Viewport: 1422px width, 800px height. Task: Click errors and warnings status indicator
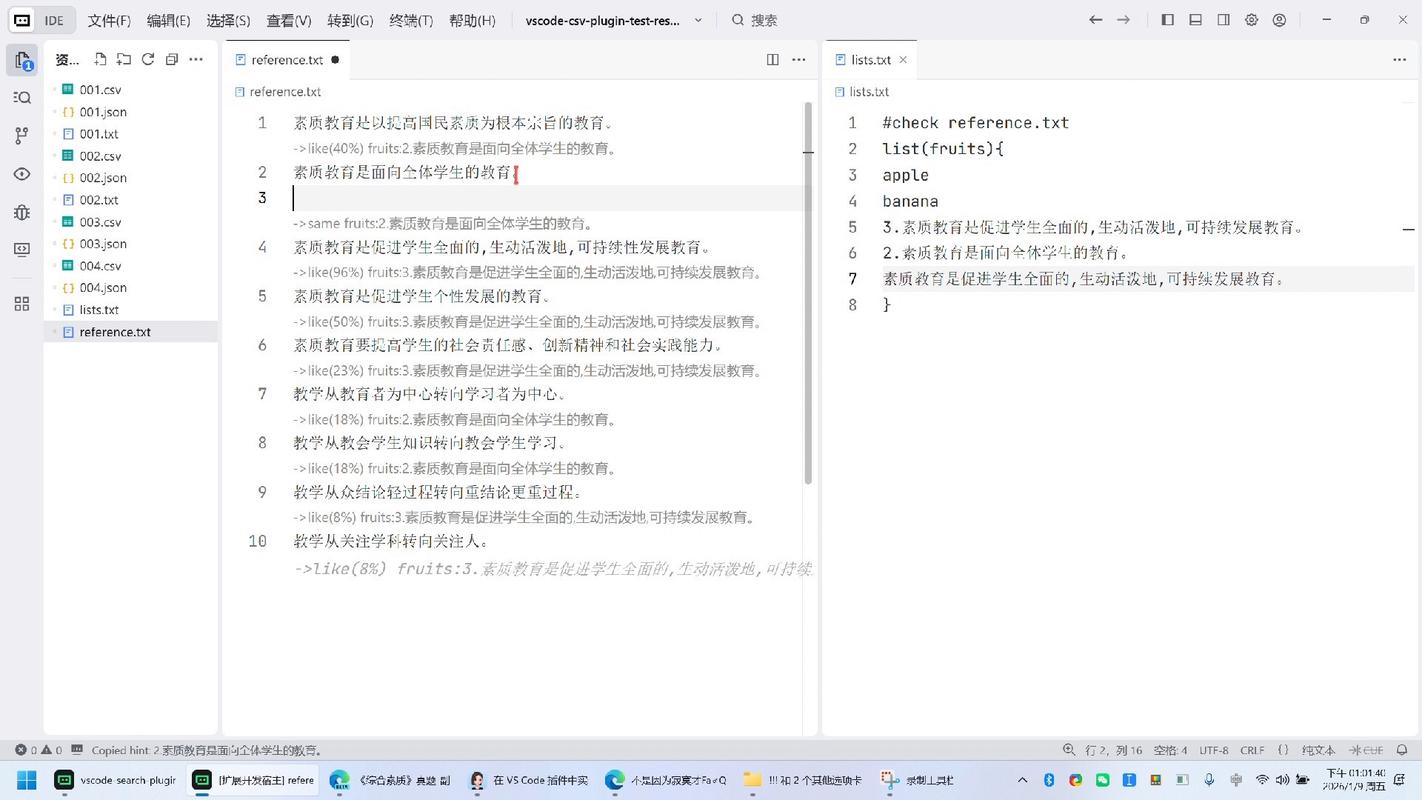[x=38, y=750]
